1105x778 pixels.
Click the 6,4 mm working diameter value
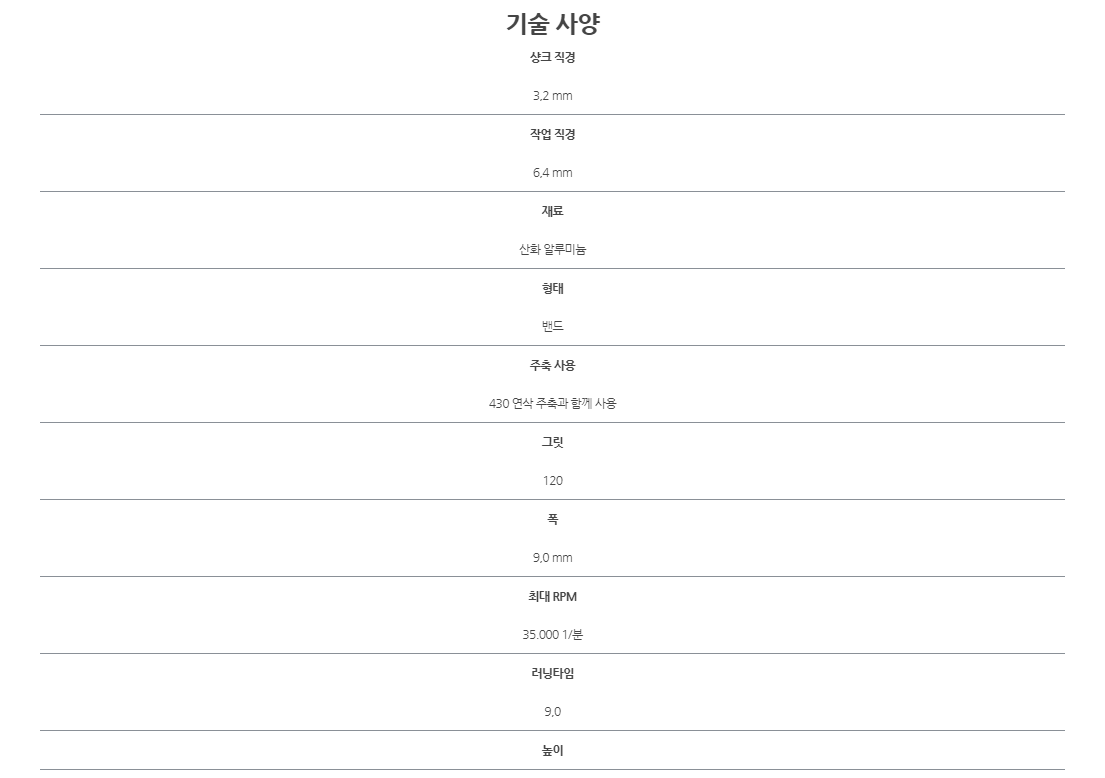552,173
